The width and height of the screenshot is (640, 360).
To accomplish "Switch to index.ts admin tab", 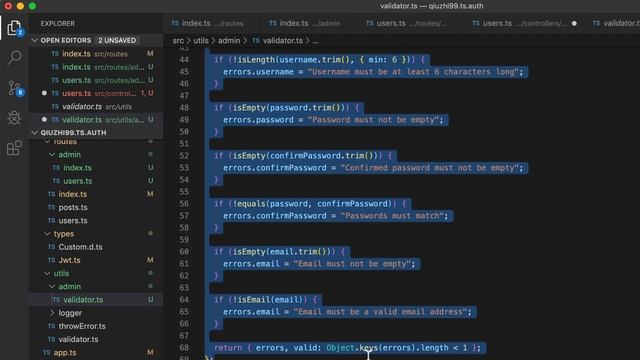I will 304,23.
